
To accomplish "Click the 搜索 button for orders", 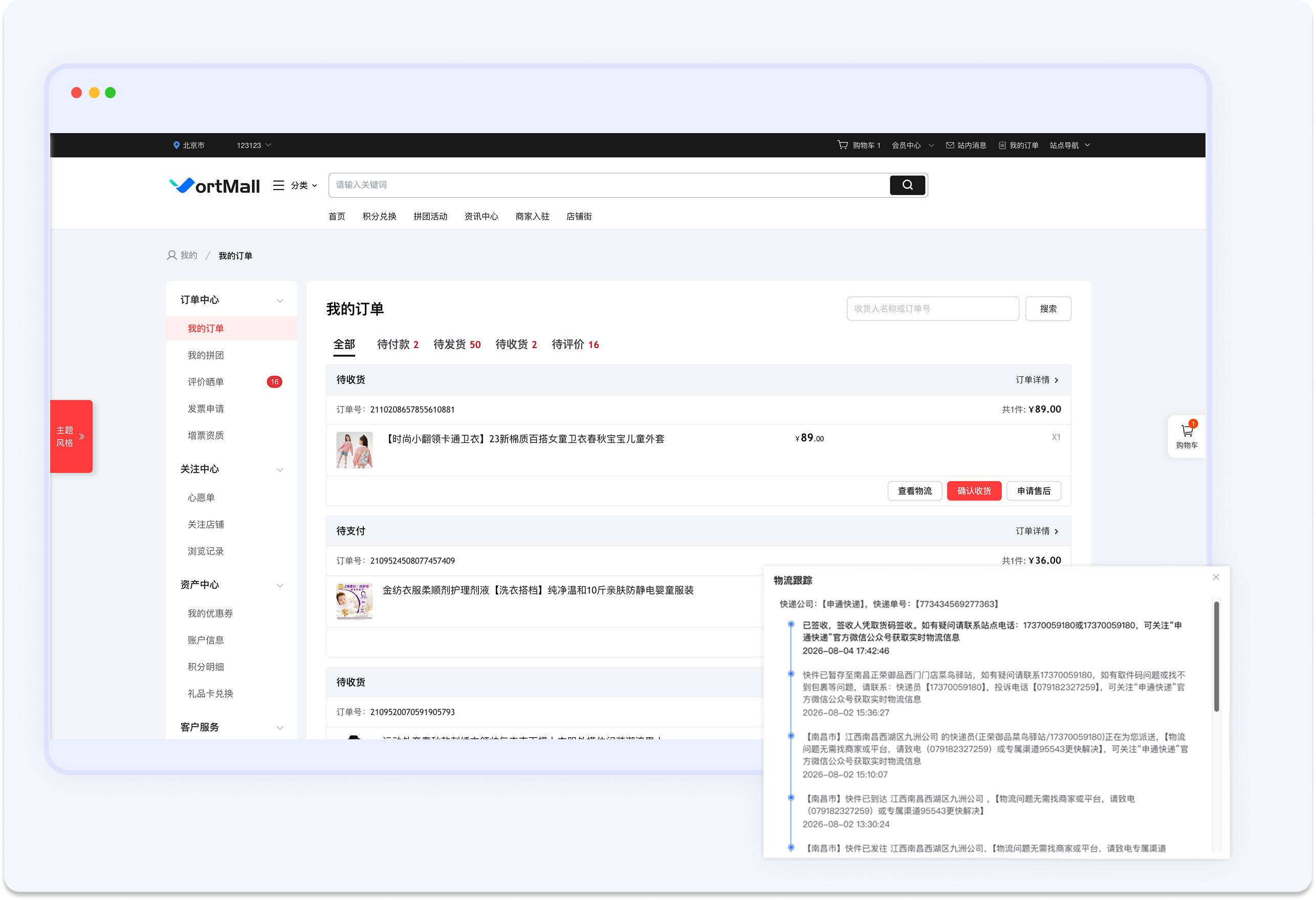I will click(1047, 309).
